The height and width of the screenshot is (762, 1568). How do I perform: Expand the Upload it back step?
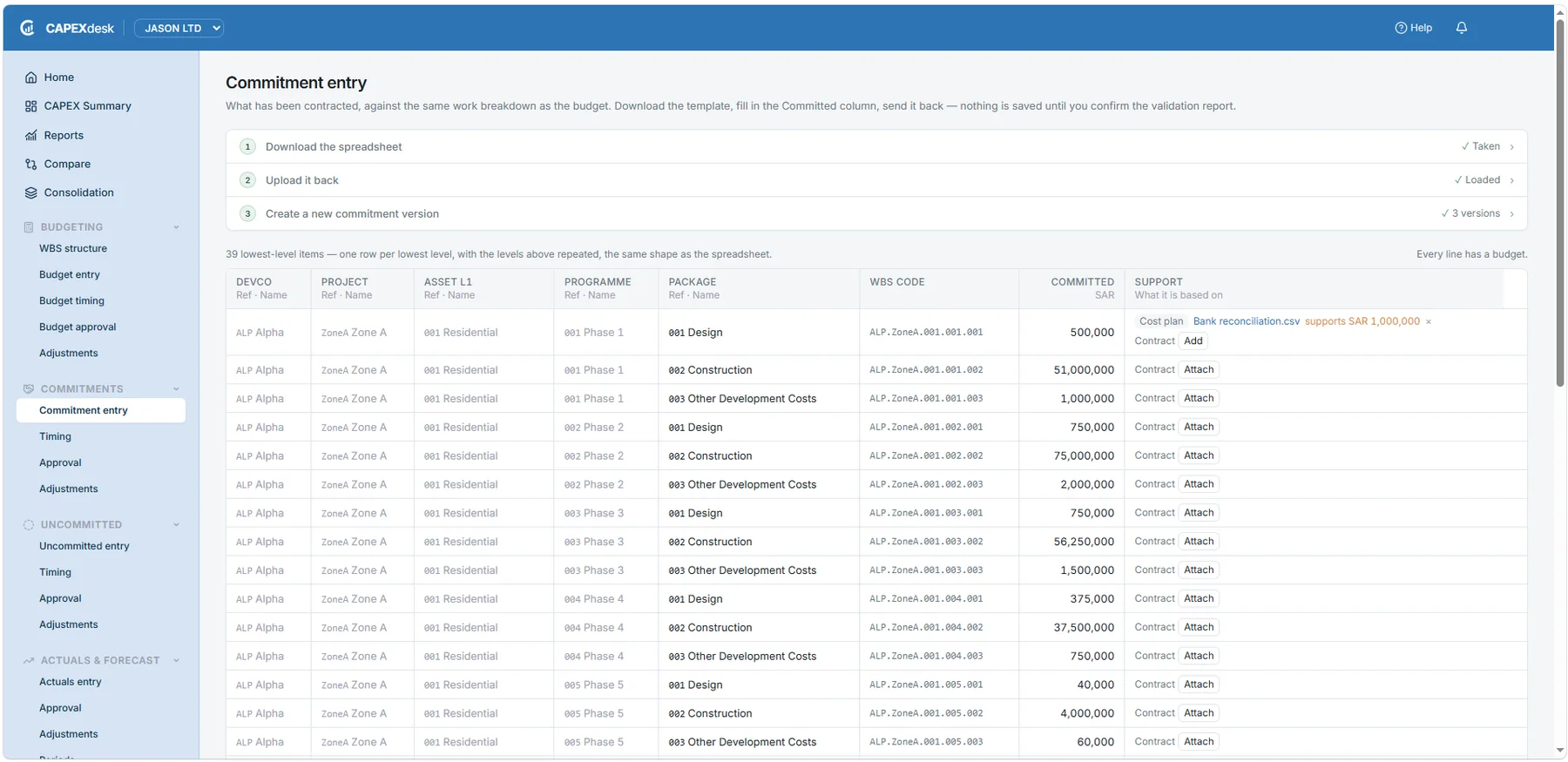[876, 180]
